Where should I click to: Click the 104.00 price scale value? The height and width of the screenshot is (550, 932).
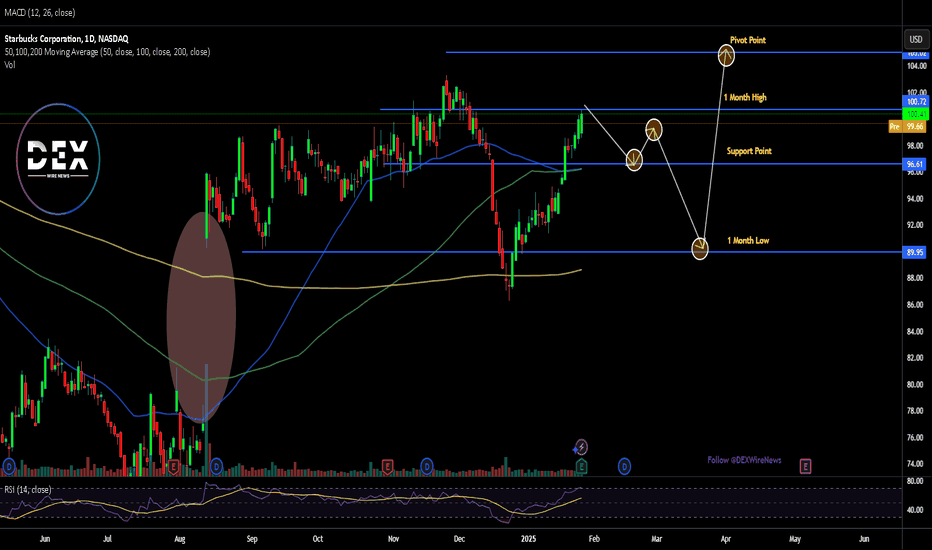coord(916,67)
